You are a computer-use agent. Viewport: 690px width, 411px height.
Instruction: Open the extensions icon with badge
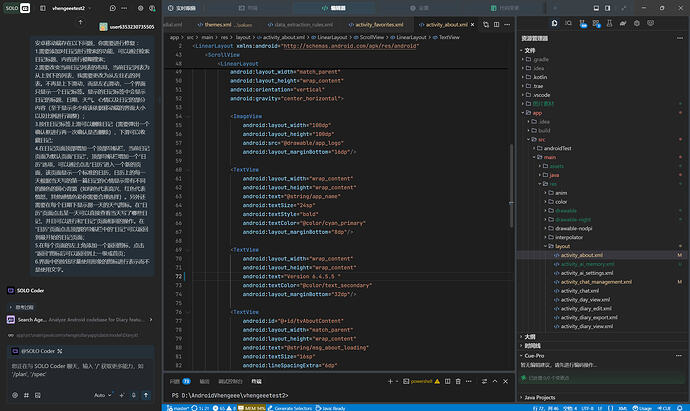tap(596, 24)
